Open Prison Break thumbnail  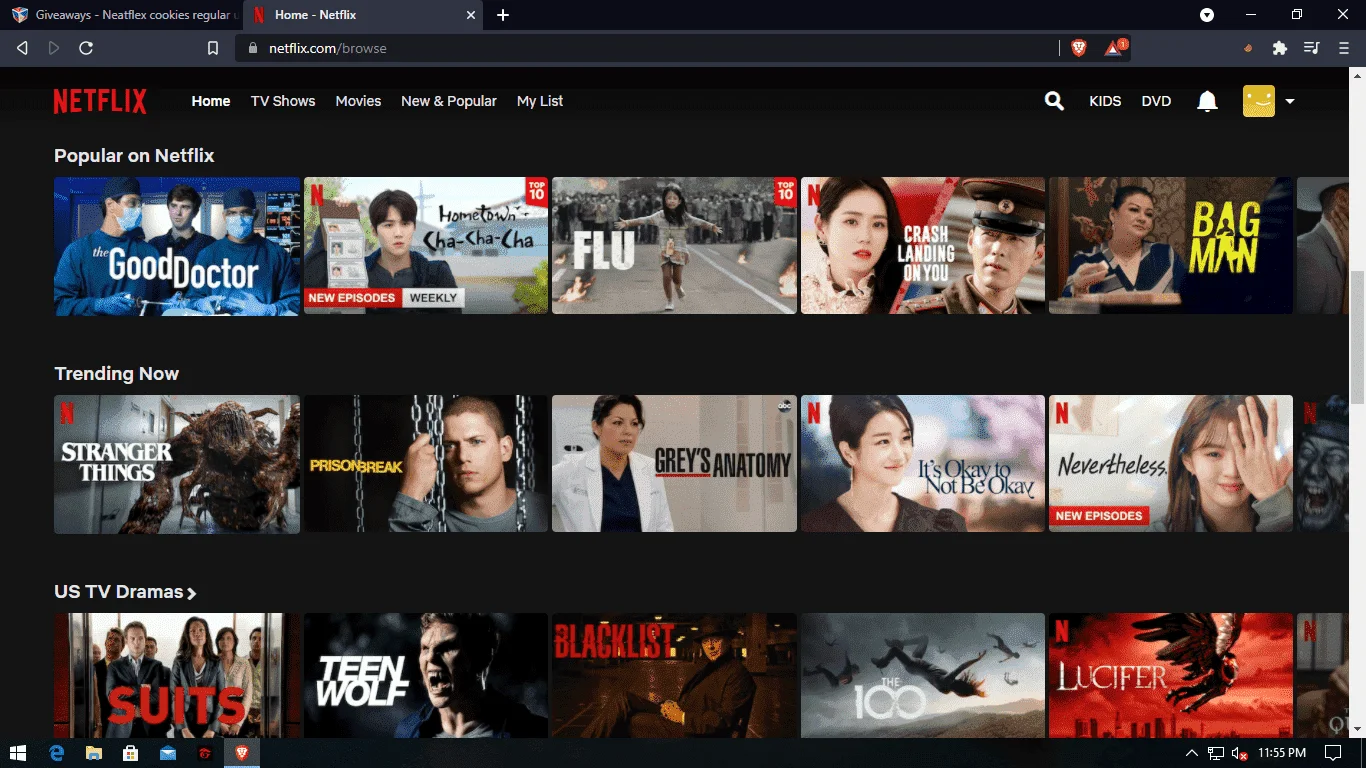click(426, 464)
